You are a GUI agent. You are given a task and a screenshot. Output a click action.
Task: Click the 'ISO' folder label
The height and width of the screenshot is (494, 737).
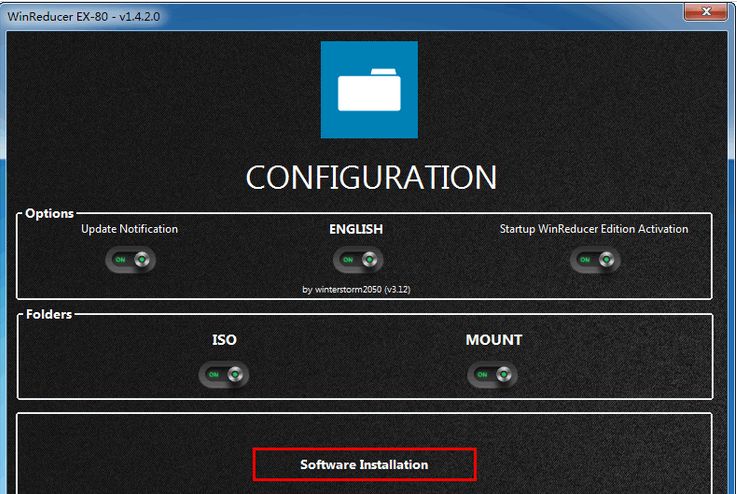coord(224,340)
